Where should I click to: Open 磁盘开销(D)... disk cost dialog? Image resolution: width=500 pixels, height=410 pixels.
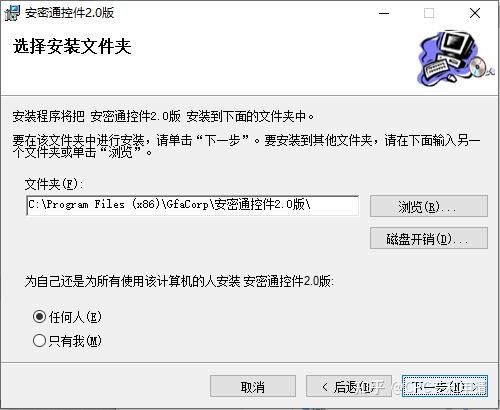pos(429,238)
